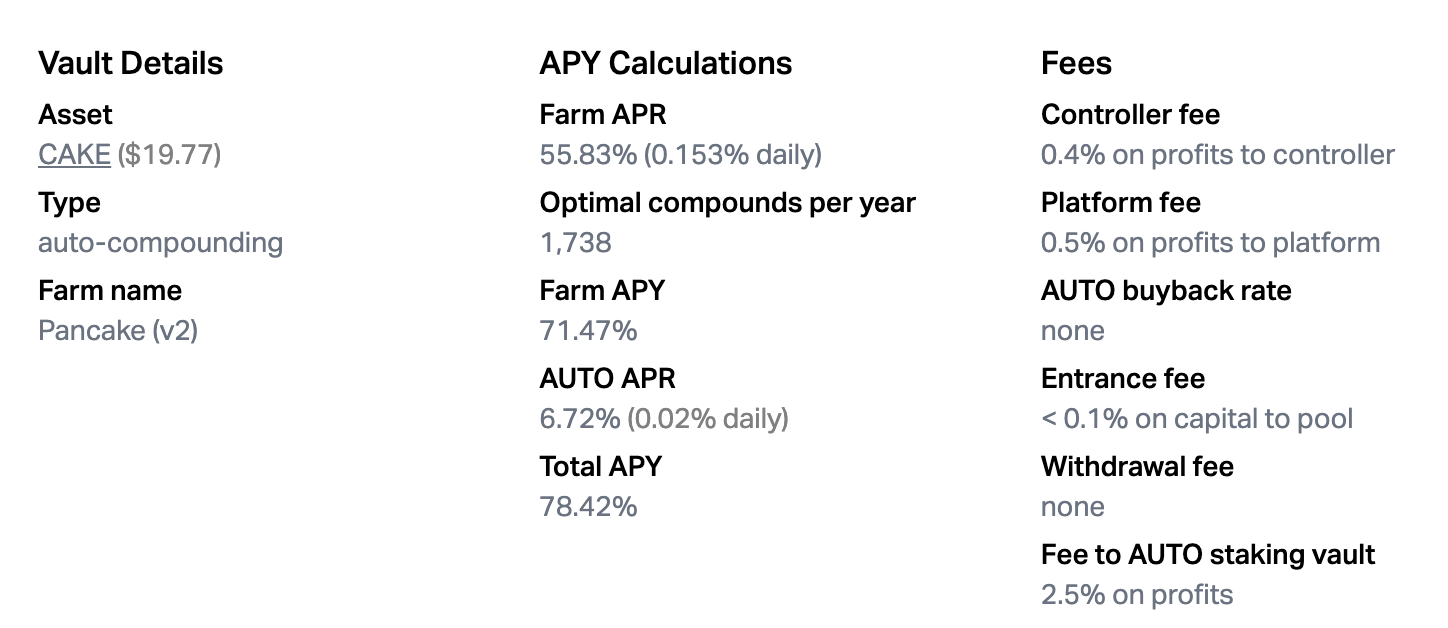This screenshot has height=628, width=1448.
Task: Click the Entrance fee description
Action: 1197,419
